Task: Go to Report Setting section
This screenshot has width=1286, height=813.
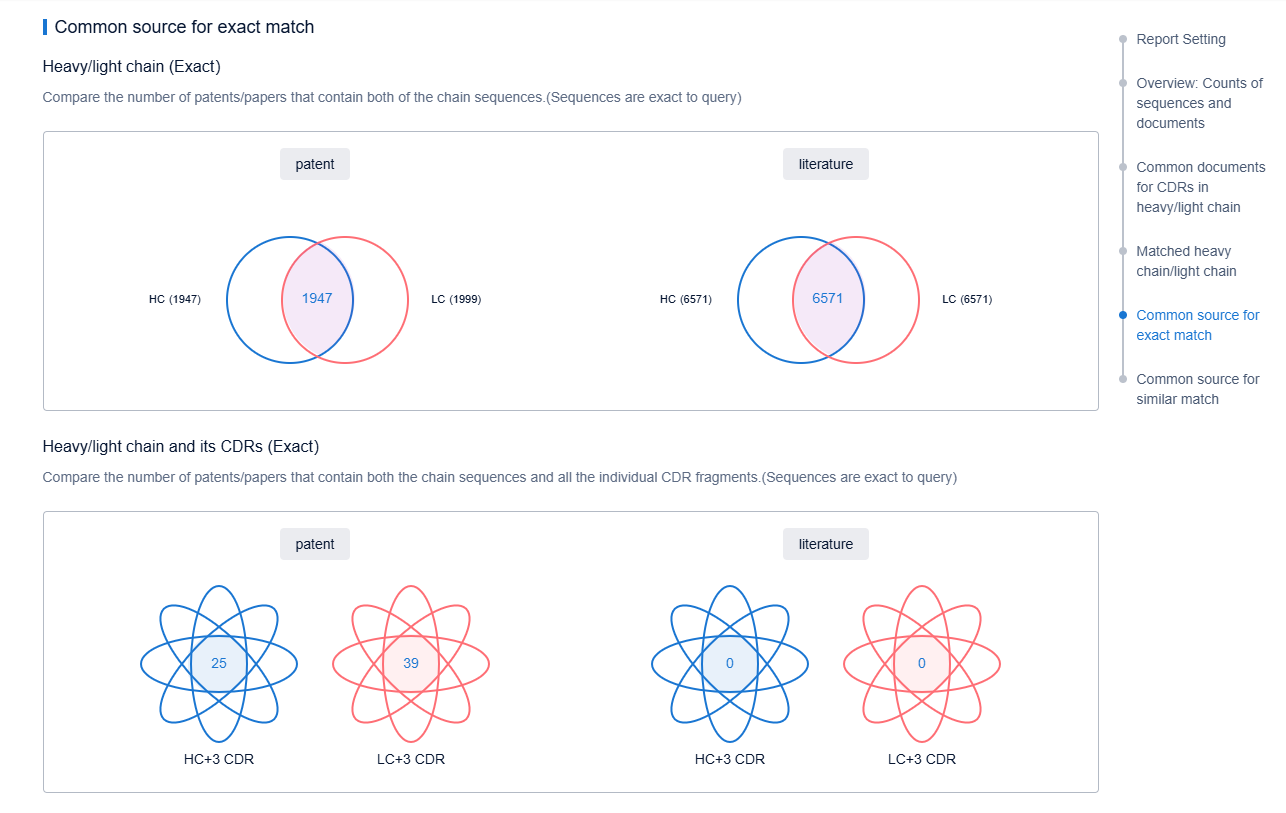Action: [1180, 39]
